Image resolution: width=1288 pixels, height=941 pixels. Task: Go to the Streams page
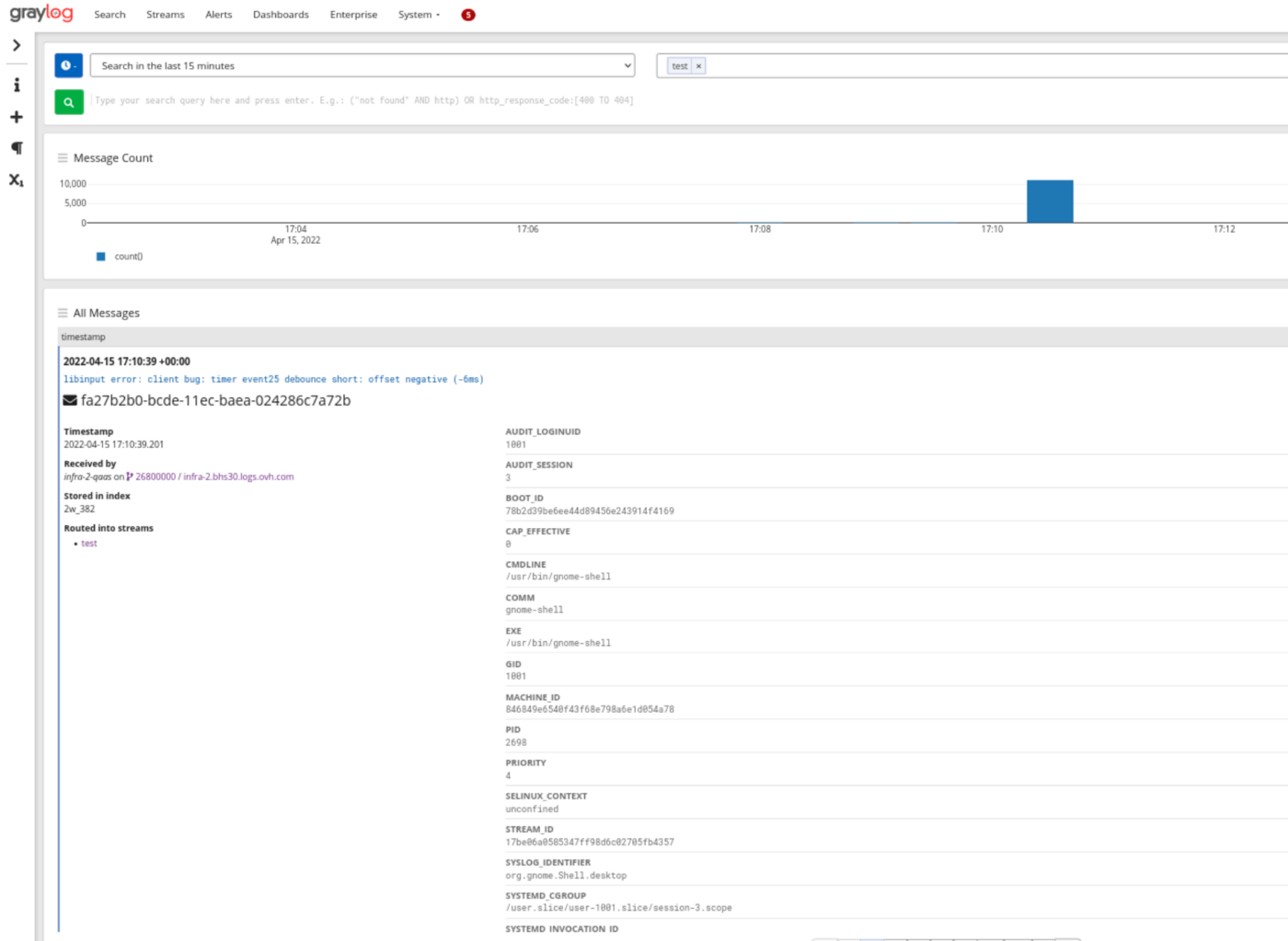pos(166,15)
